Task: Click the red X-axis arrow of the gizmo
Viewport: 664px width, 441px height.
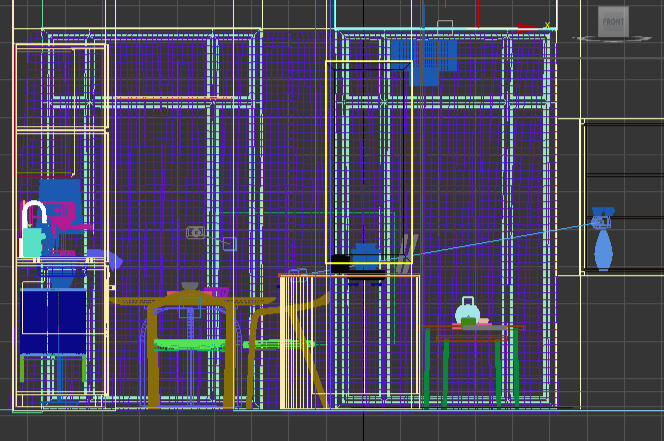Action: tap(524, 26)
